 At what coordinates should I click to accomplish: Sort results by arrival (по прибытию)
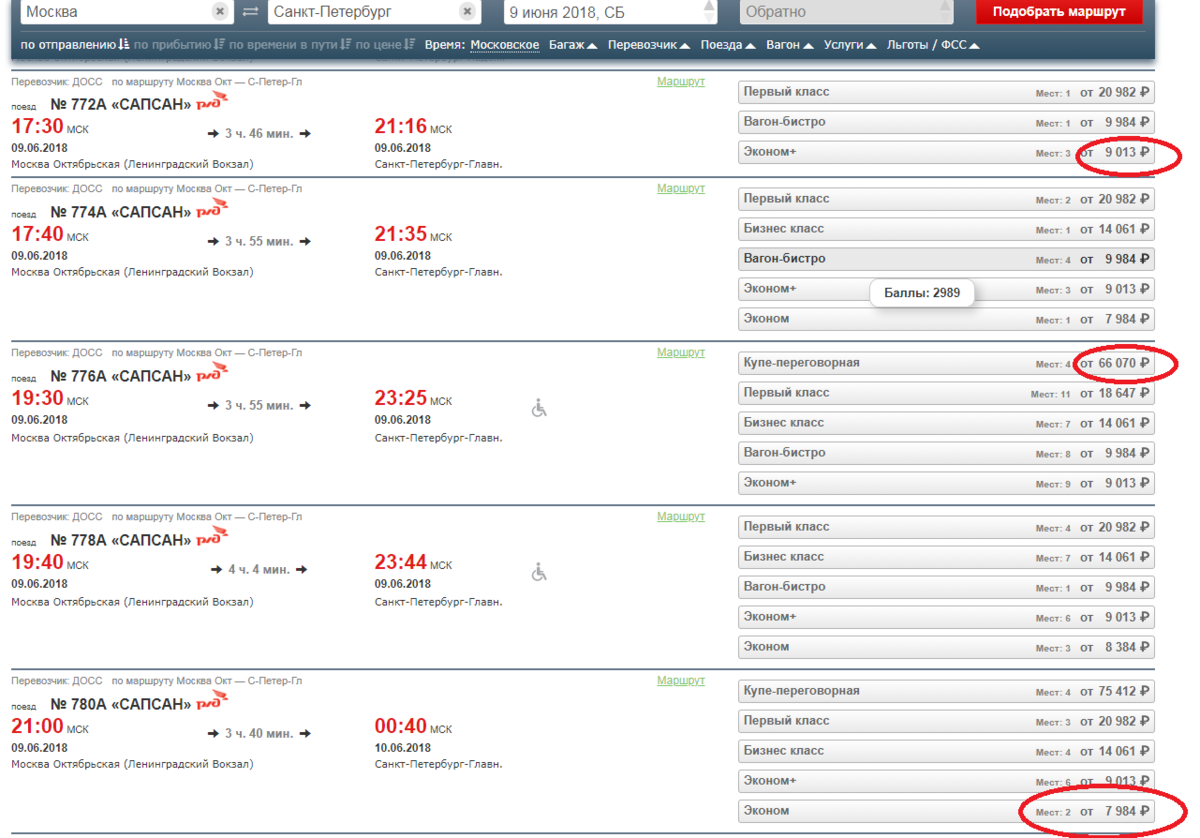pos(179,45)
